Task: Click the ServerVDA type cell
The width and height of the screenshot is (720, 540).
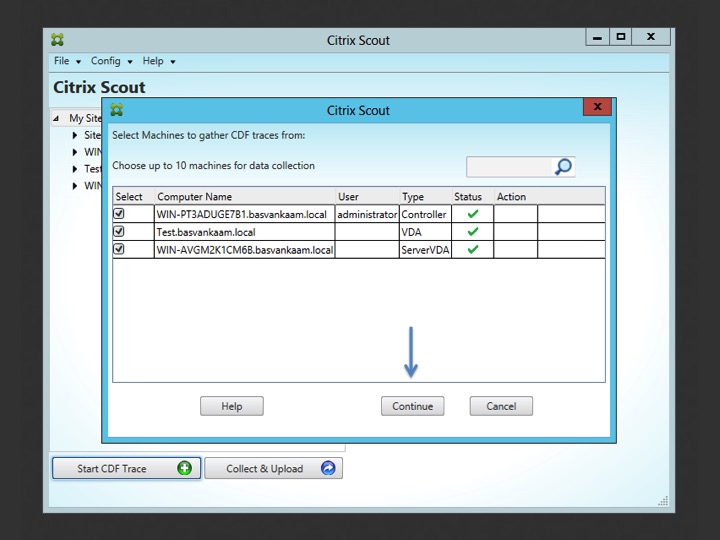Action: [x=426, y=250]
